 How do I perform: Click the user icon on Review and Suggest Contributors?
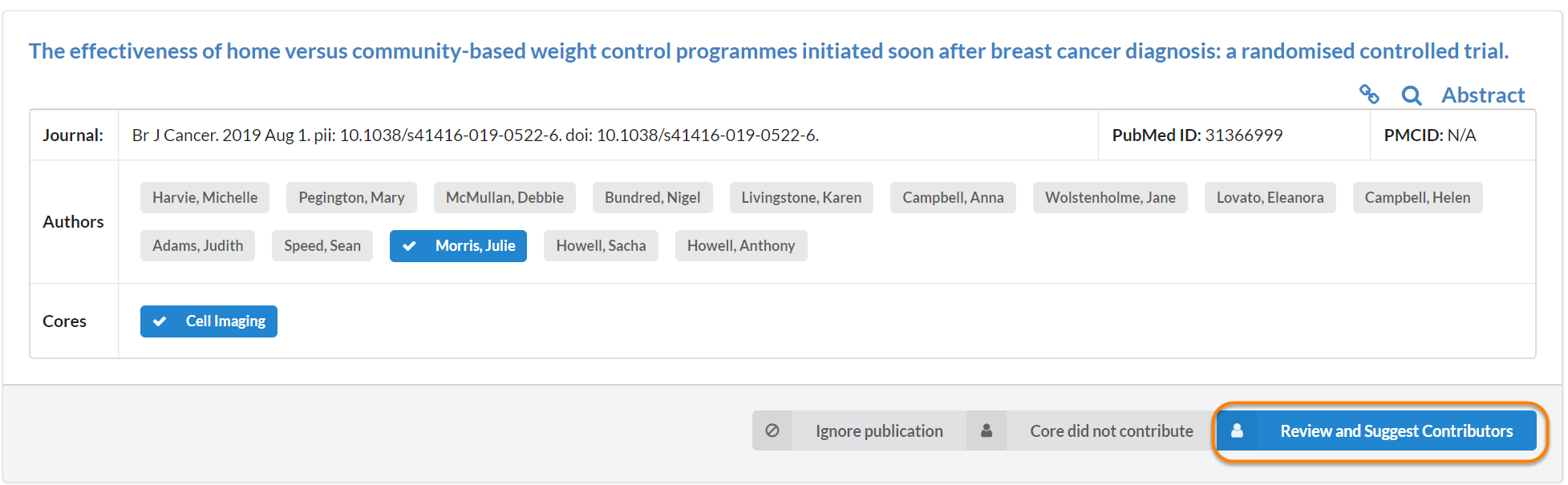point(1237,430)
